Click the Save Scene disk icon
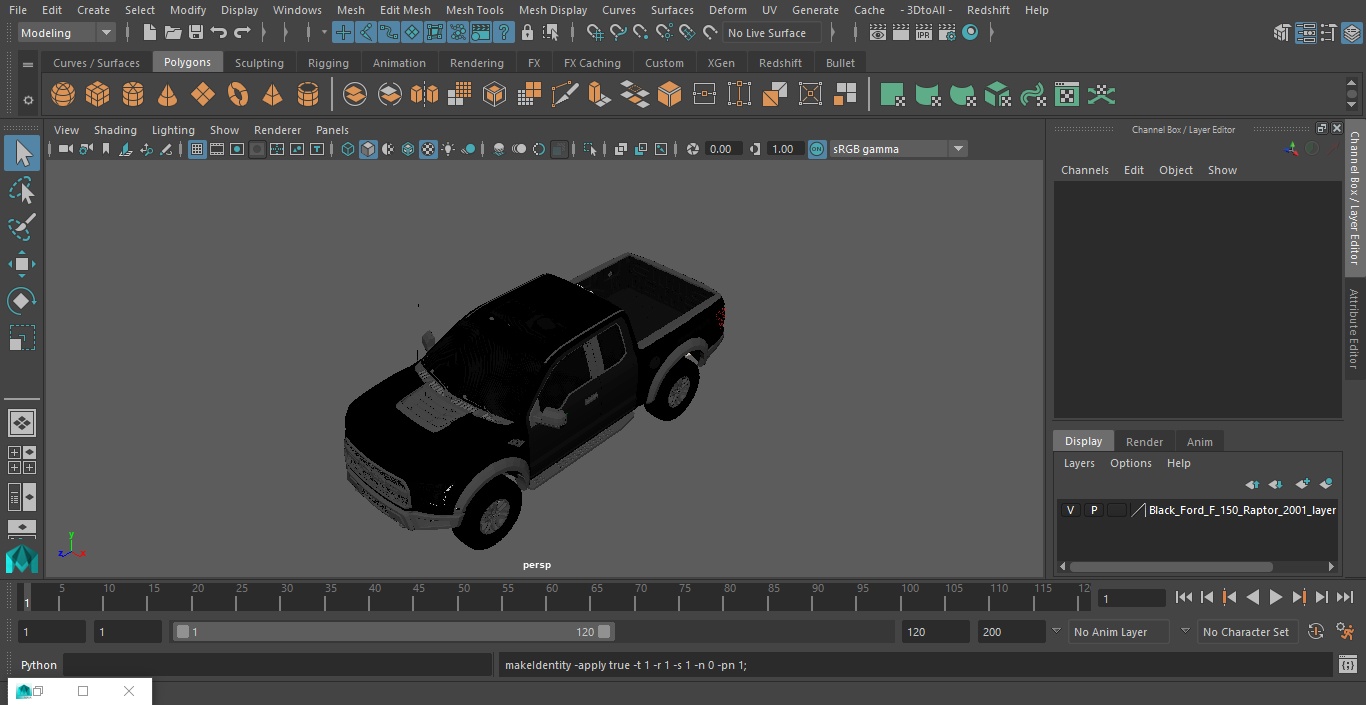Screen dimensions: 1366x705 point(196,33)
